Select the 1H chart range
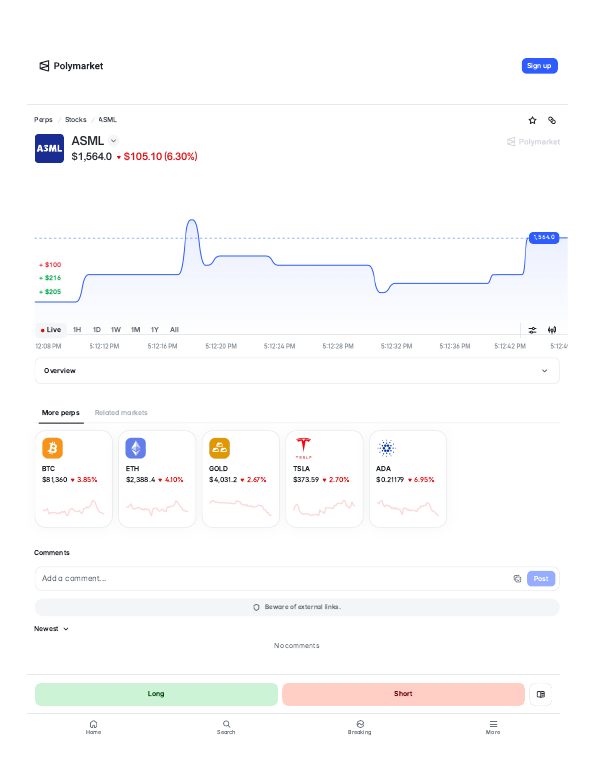The height and width of the screenshot is (770, 595). 77,330
